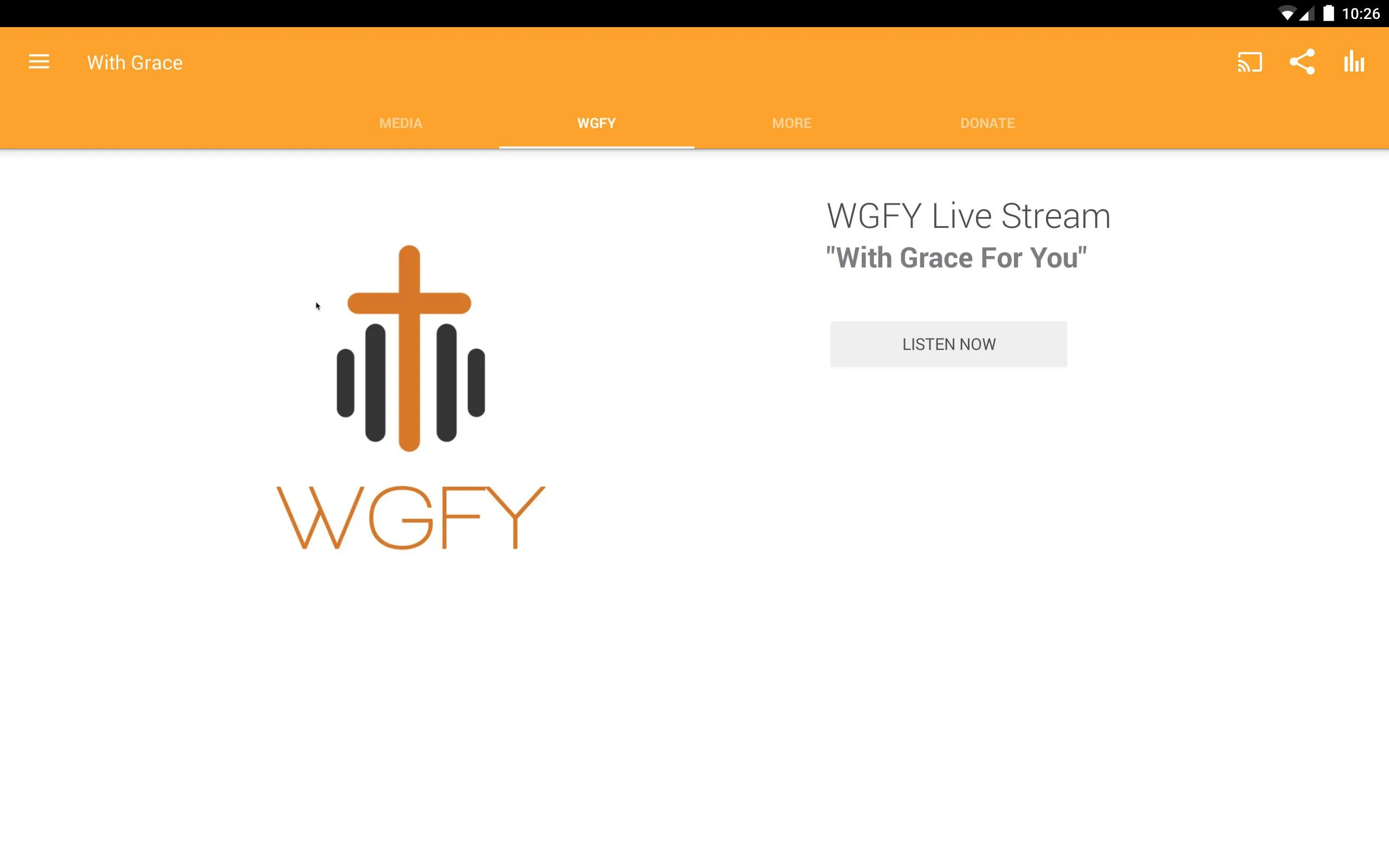
Task: Click the Cast to device icon
Action: click(1248, 62)
